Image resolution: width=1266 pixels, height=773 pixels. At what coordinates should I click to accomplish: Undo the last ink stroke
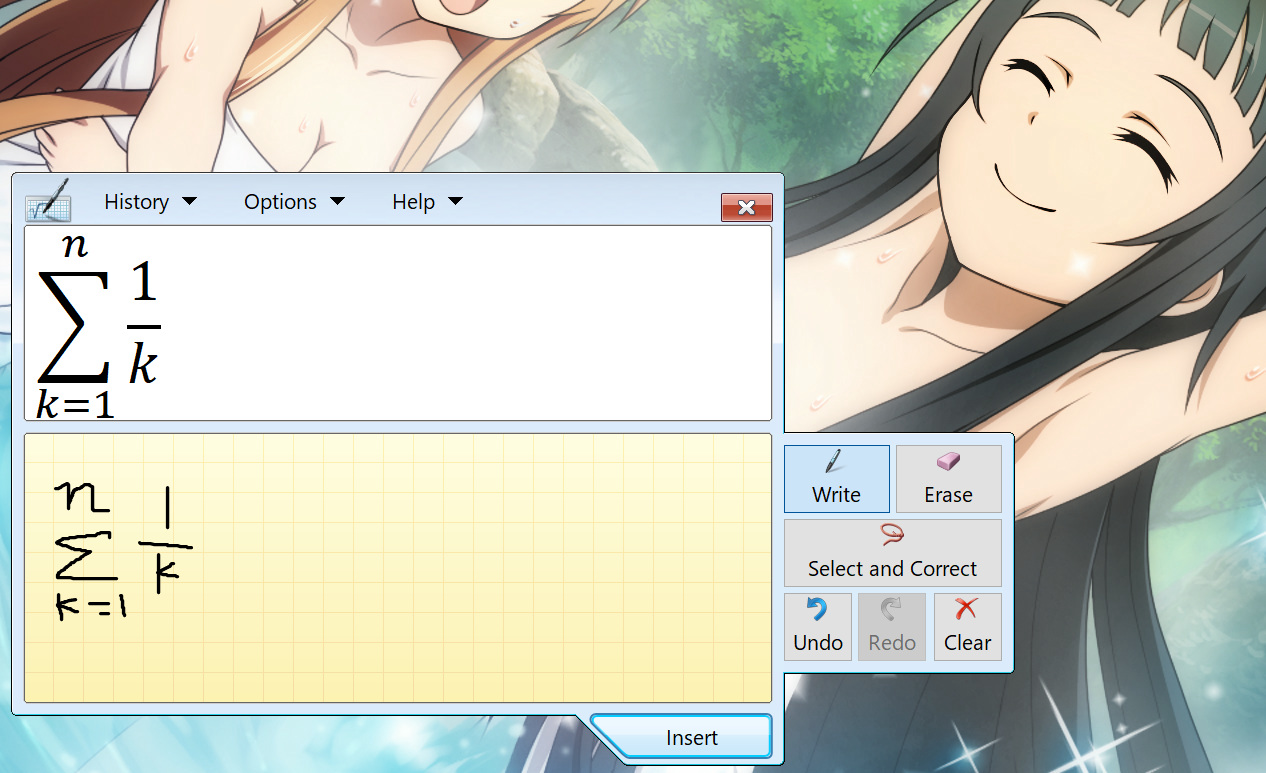818,627
